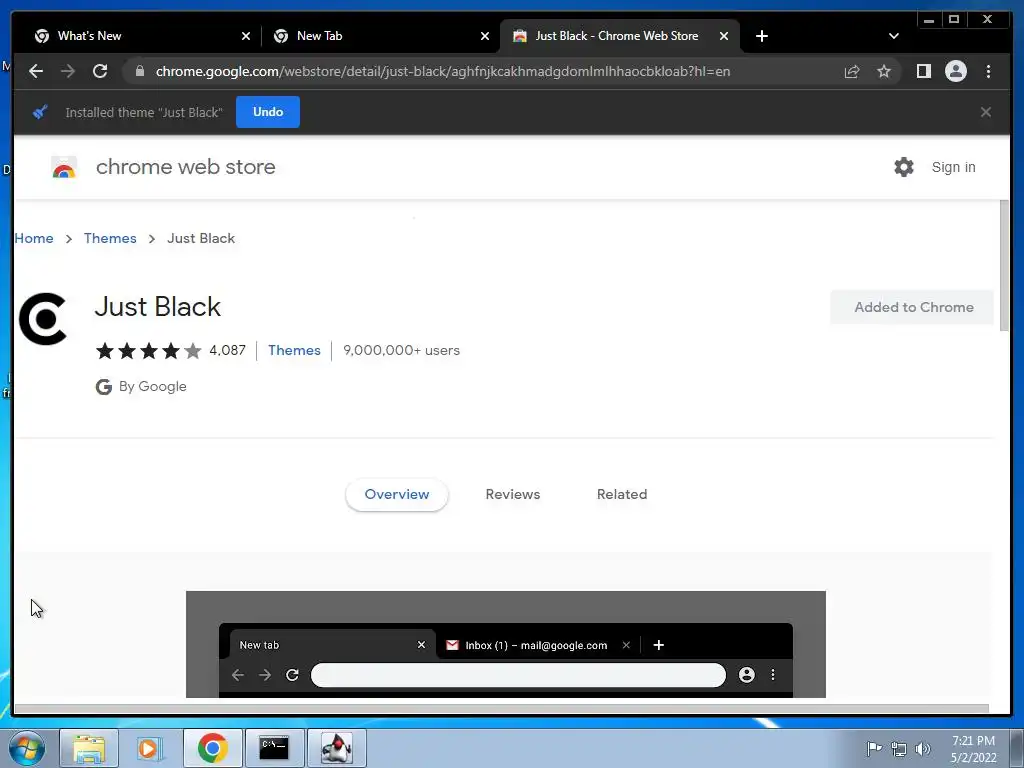Screen dimensions: 1024x768
Task: Click the Just Black breadcrumb text
Action: [x=200, y=238]
